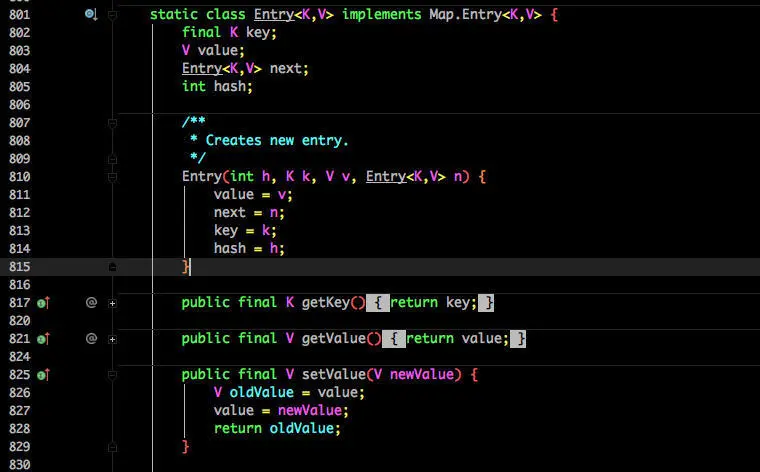Click the 'next;' field on line 804
The width and height of the screenshot is (760, 472).
[x=289, y=68]
